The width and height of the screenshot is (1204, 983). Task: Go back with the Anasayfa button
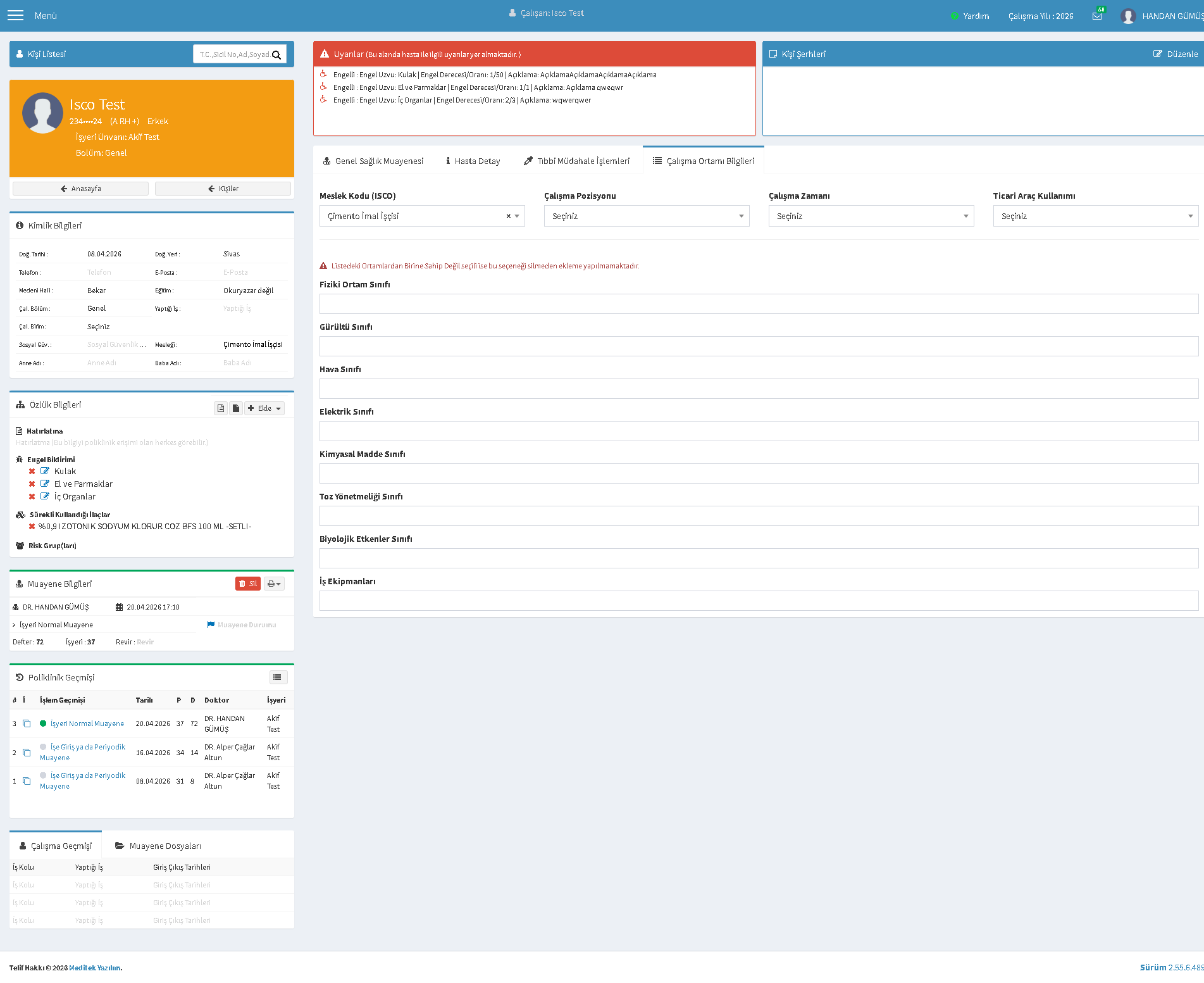point(81,189)
